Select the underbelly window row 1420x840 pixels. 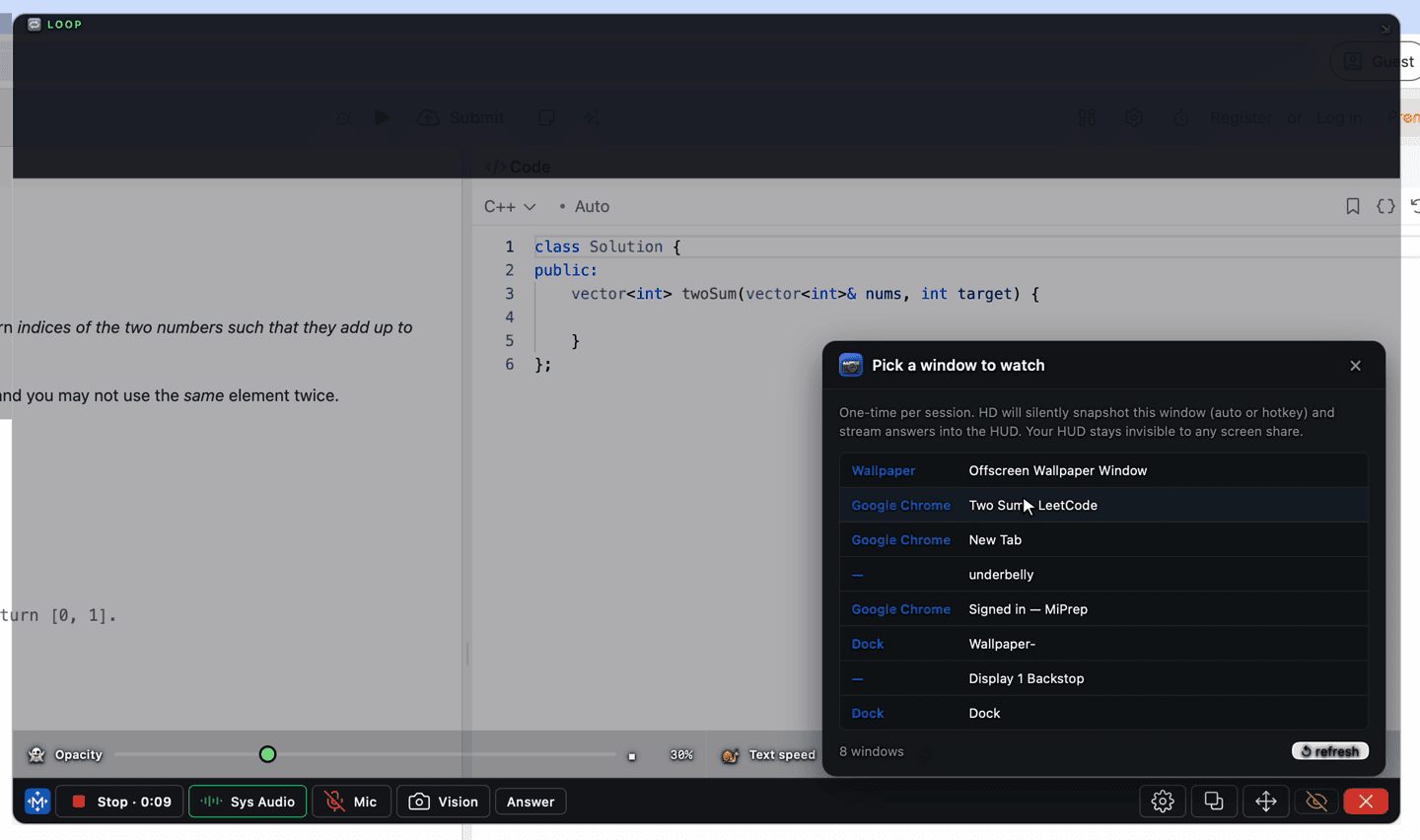[x=1103, y=574]
